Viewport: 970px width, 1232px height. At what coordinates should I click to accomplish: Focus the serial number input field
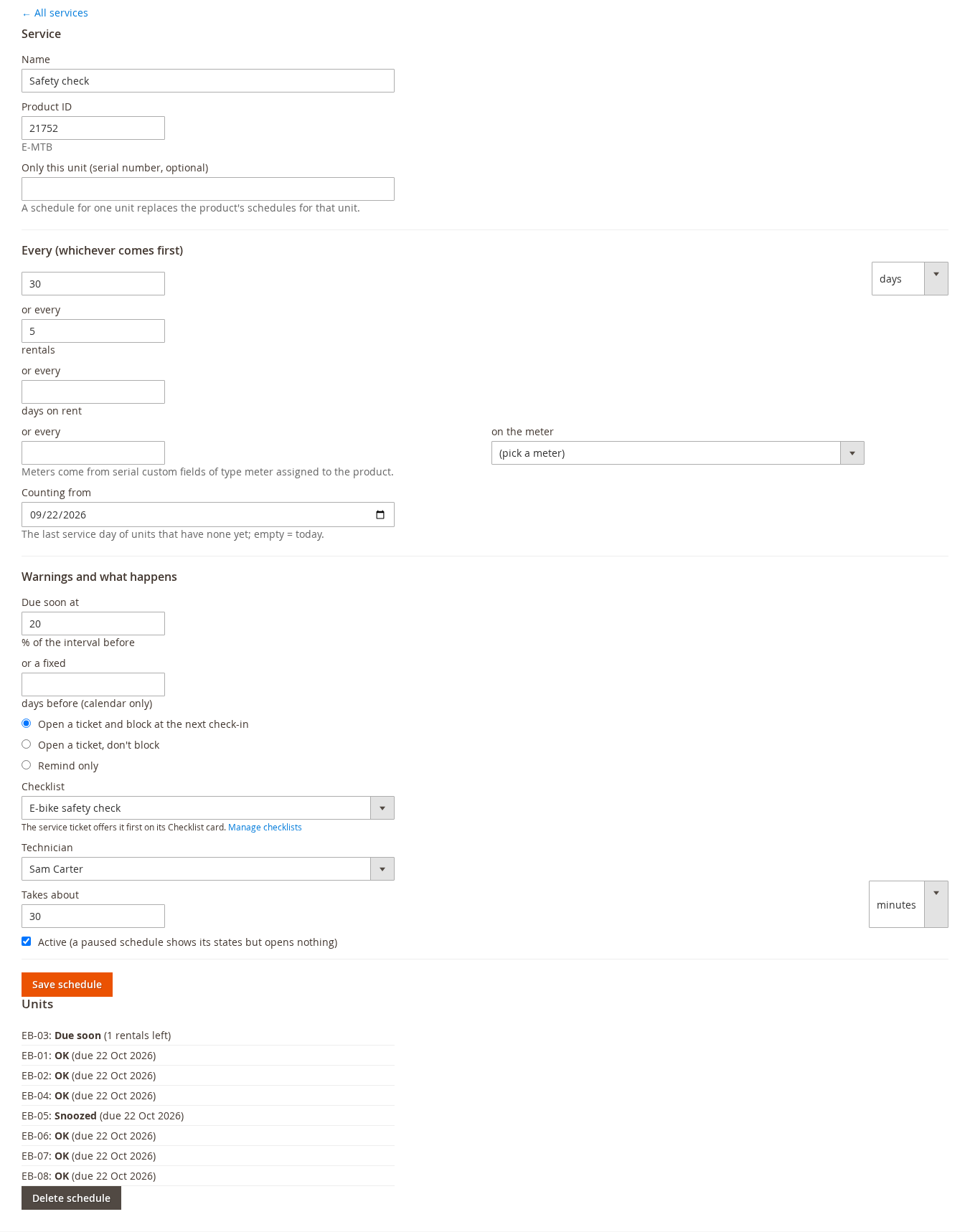(x=208, y=189)
